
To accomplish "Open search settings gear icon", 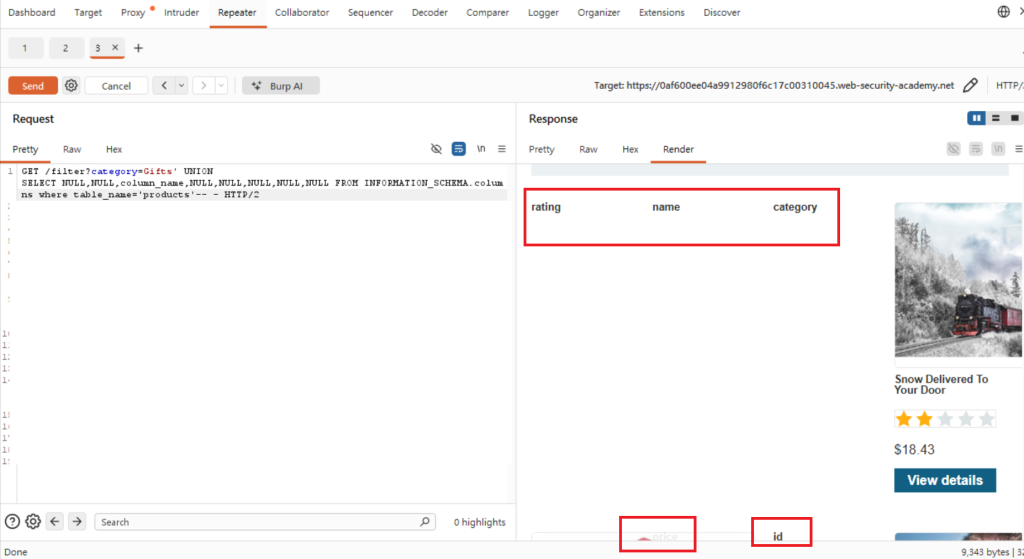I will [33, 521].
